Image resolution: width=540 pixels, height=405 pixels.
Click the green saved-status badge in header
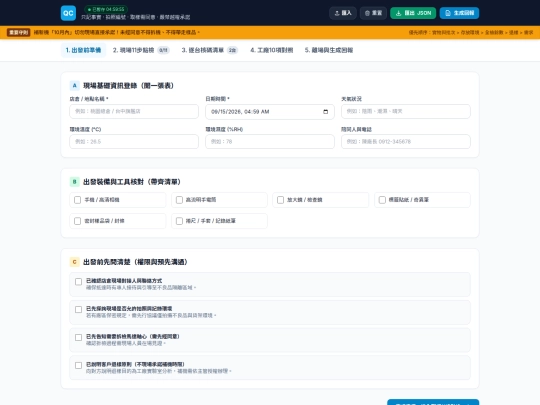click(x=106, y=9)
